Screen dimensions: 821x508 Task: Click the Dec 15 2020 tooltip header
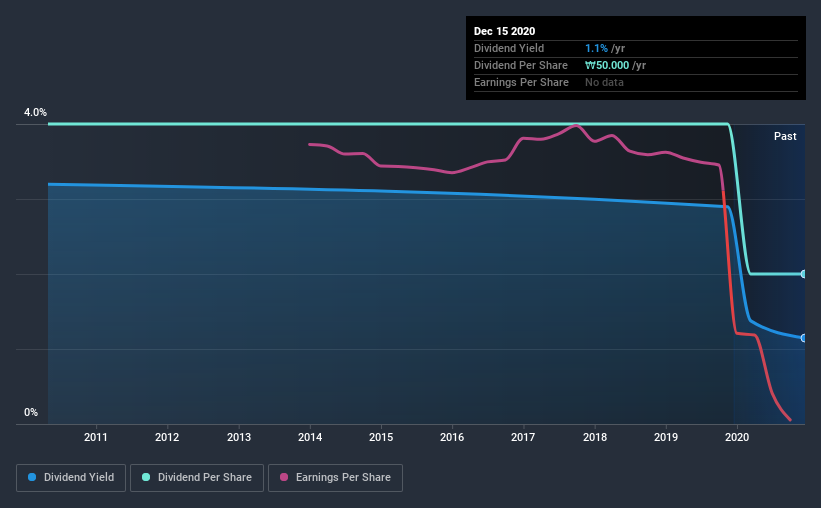pyautogui.click(x=504, y=31)
